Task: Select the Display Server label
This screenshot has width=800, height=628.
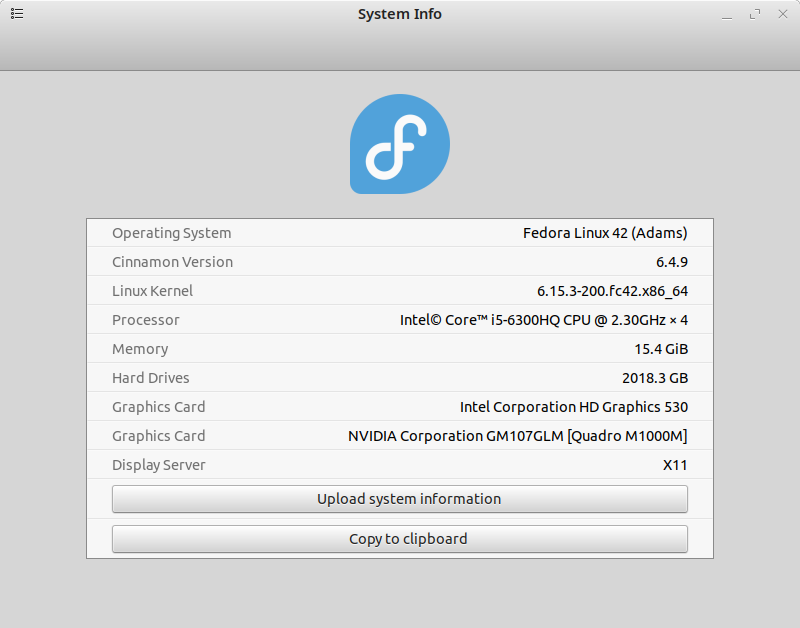Action: click(x=159, y=465)
